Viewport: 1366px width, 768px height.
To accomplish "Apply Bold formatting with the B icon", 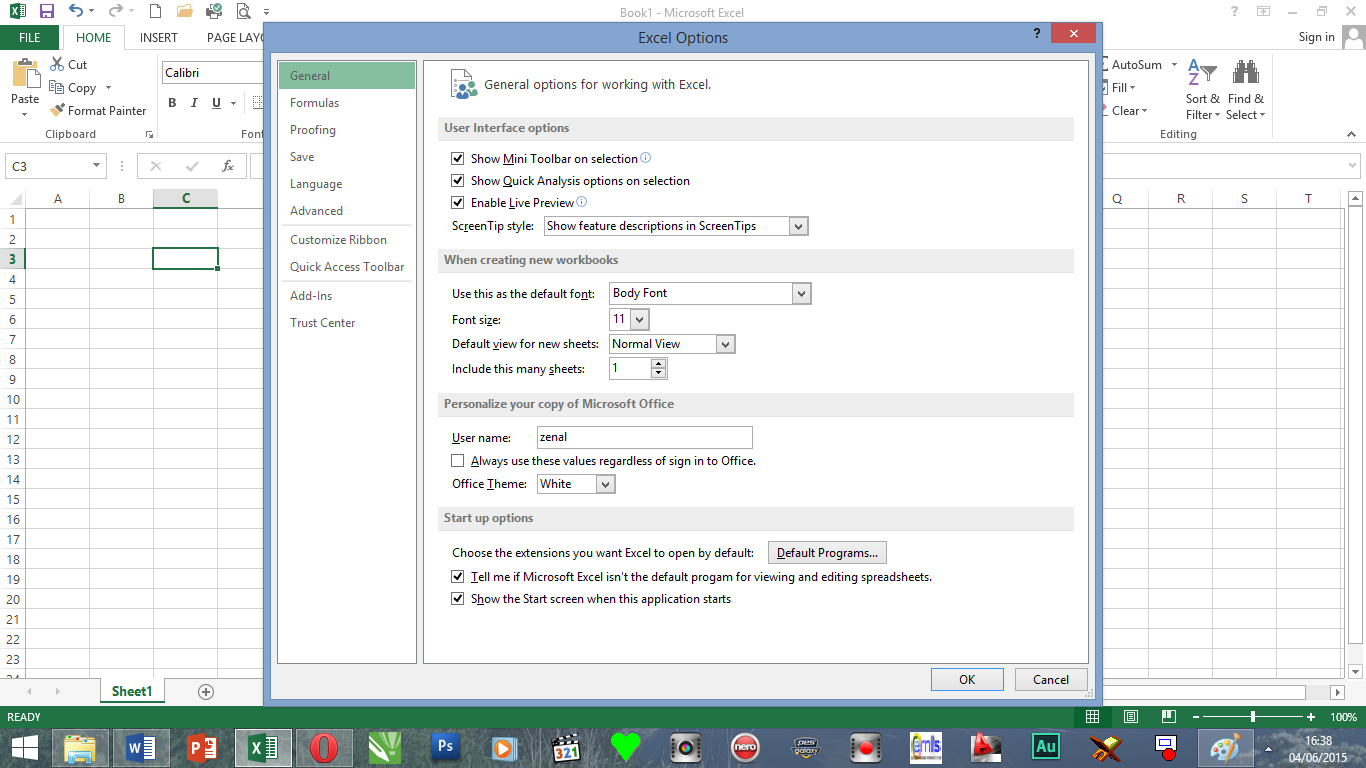I will [172, 103].
